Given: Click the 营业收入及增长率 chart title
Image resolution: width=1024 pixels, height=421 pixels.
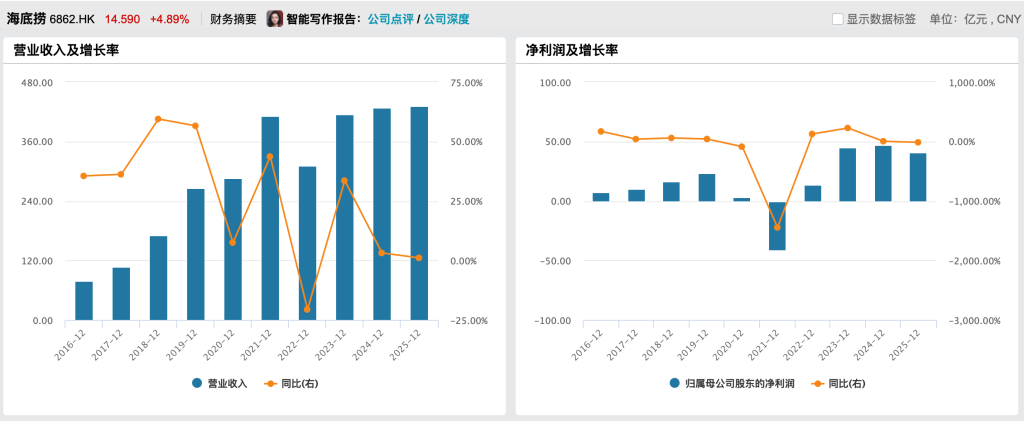Looking at the screenshot, I should [x=66, y=51].
